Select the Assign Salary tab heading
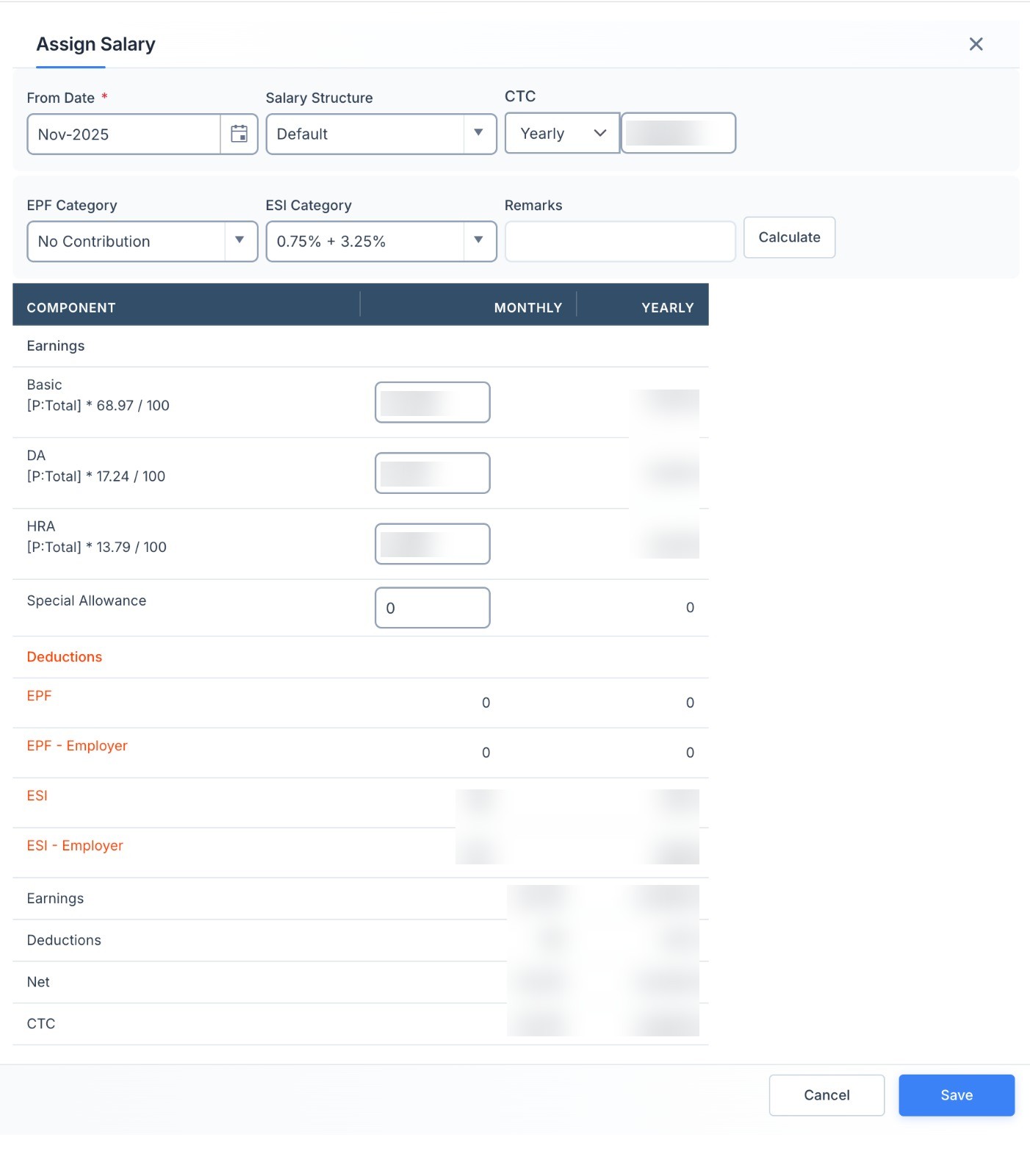Image resolution: width=1030 pixels, height=1176 pixels. click(96, 44)
